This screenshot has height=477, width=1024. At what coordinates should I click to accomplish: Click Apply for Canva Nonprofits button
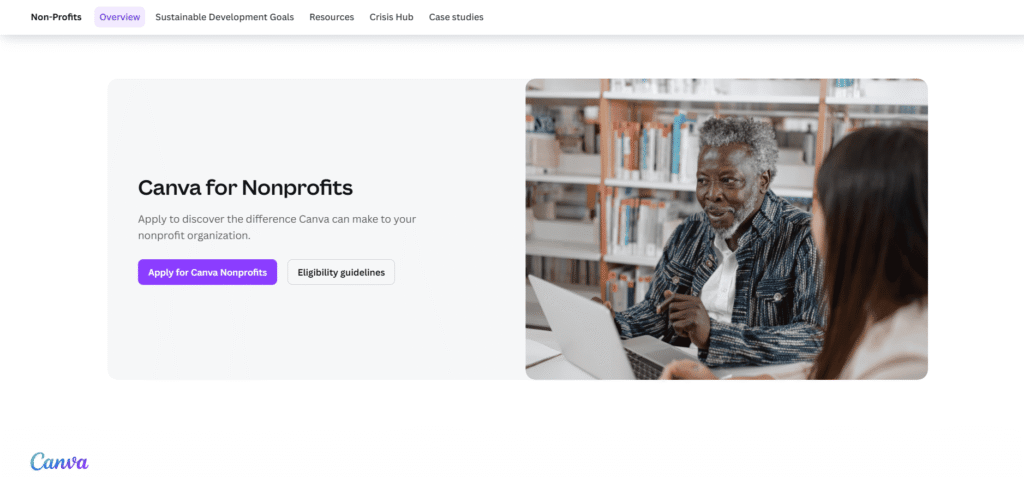[207, 272]
